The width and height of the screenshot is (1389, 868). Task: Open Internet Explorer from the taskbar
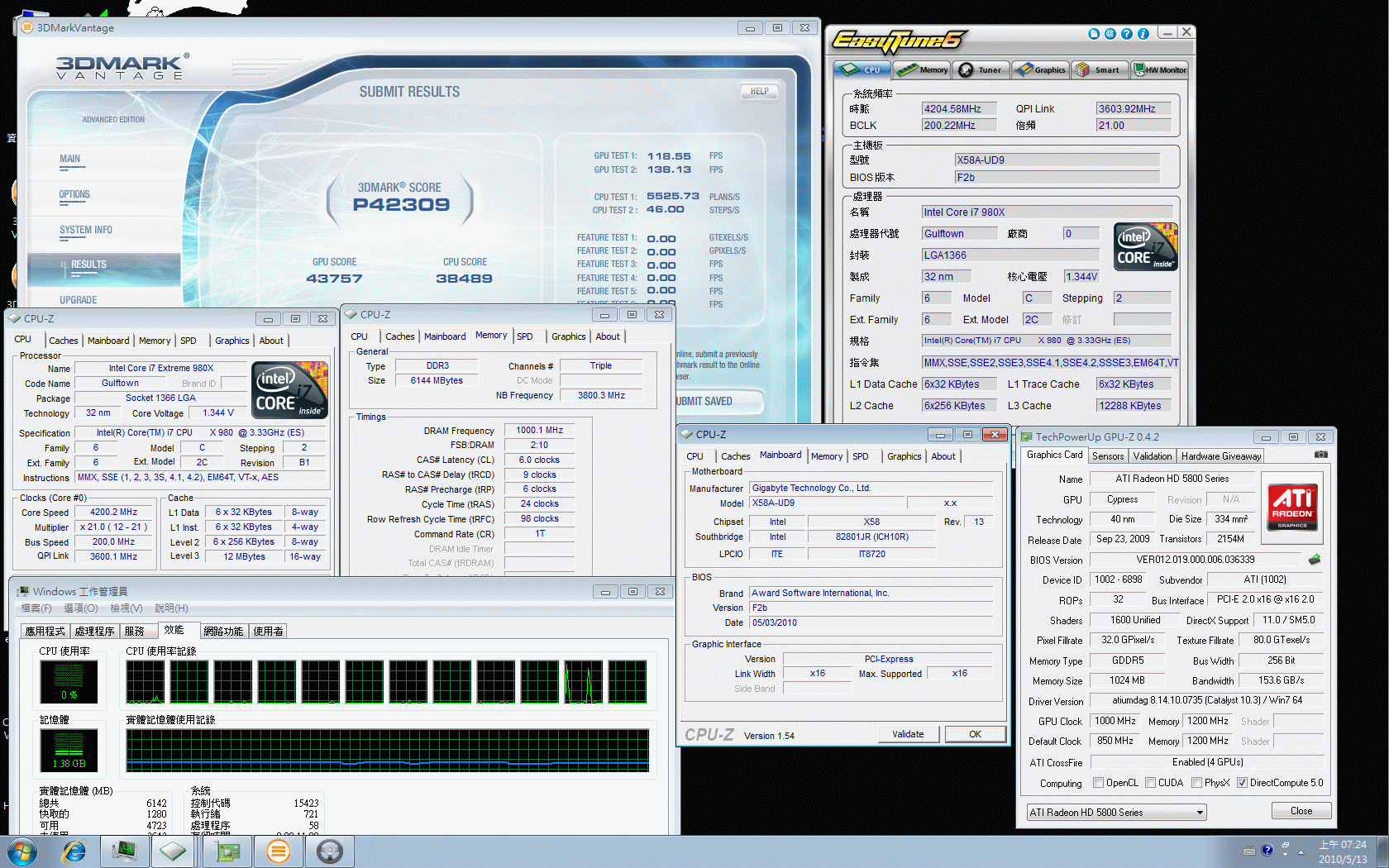point(74,851)
